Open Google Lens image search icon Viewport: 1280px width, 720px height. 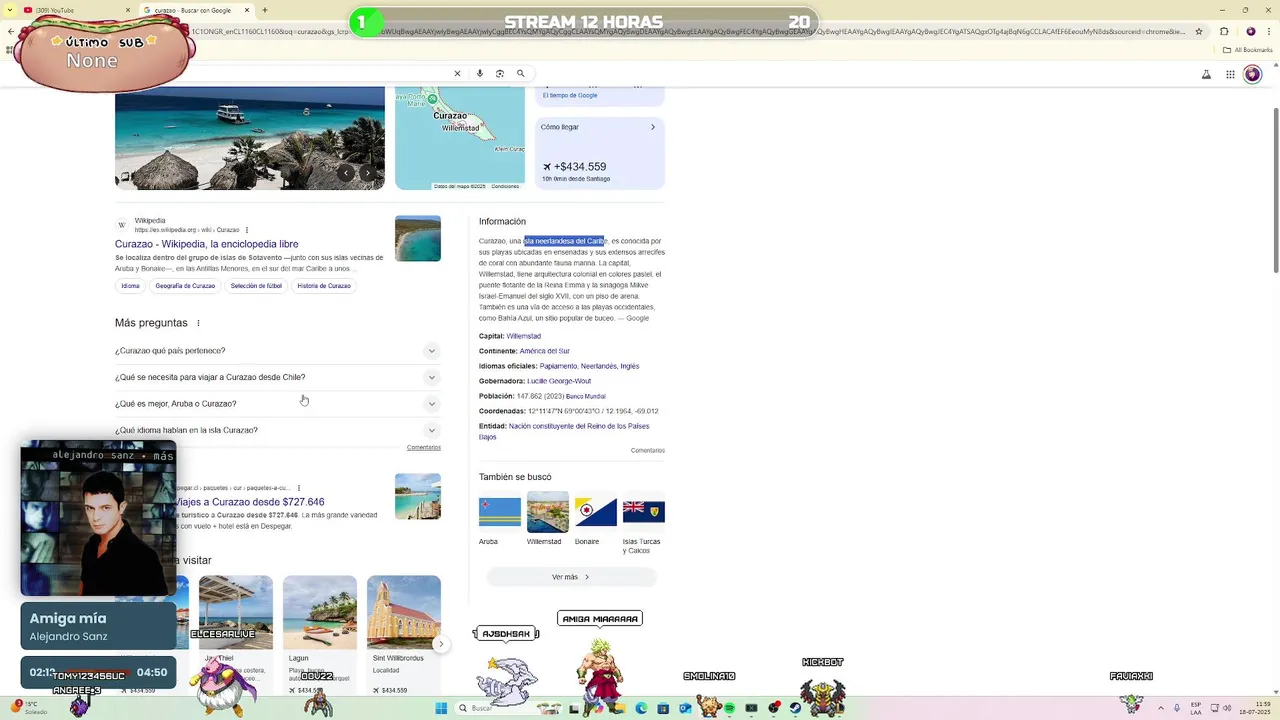click(x=500, y=73)
